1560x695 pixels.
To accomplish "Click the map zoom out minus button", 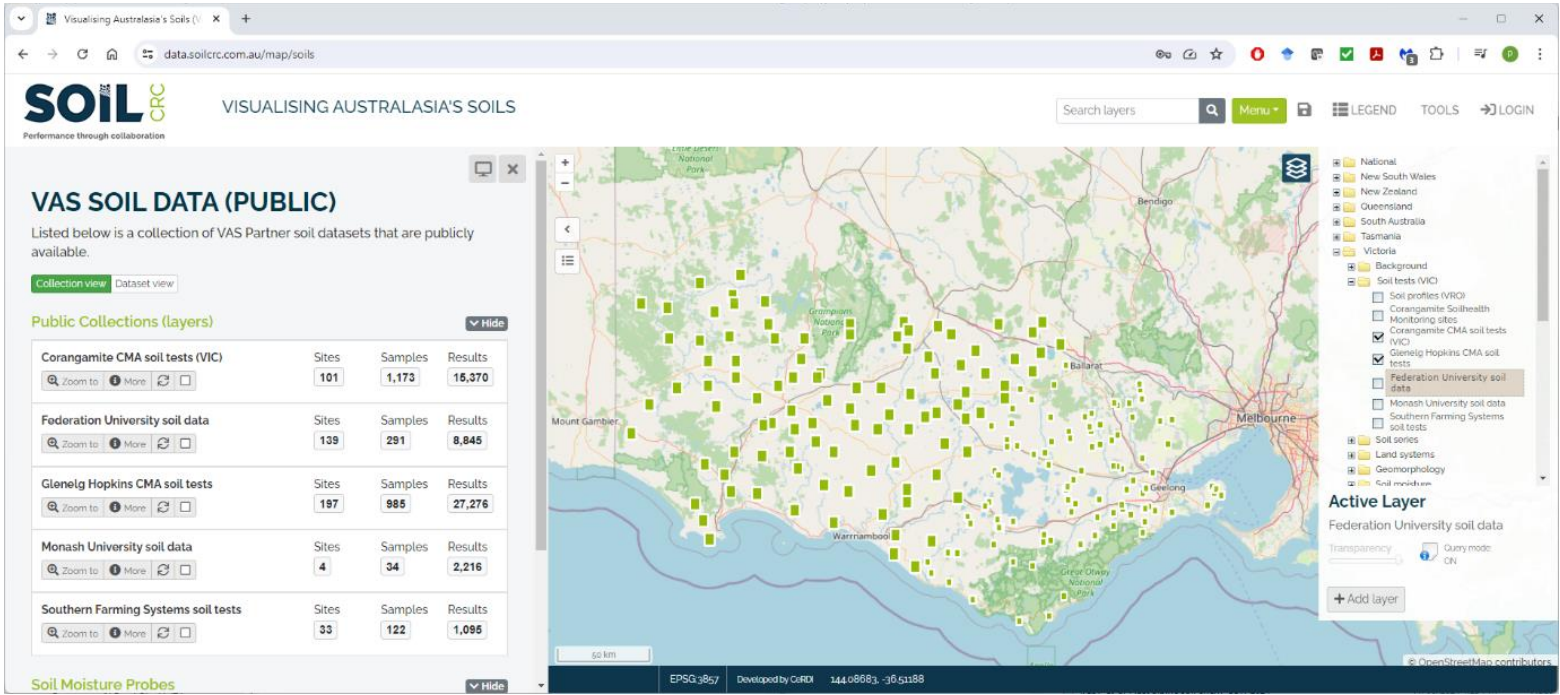I will (x=565, y=182).
